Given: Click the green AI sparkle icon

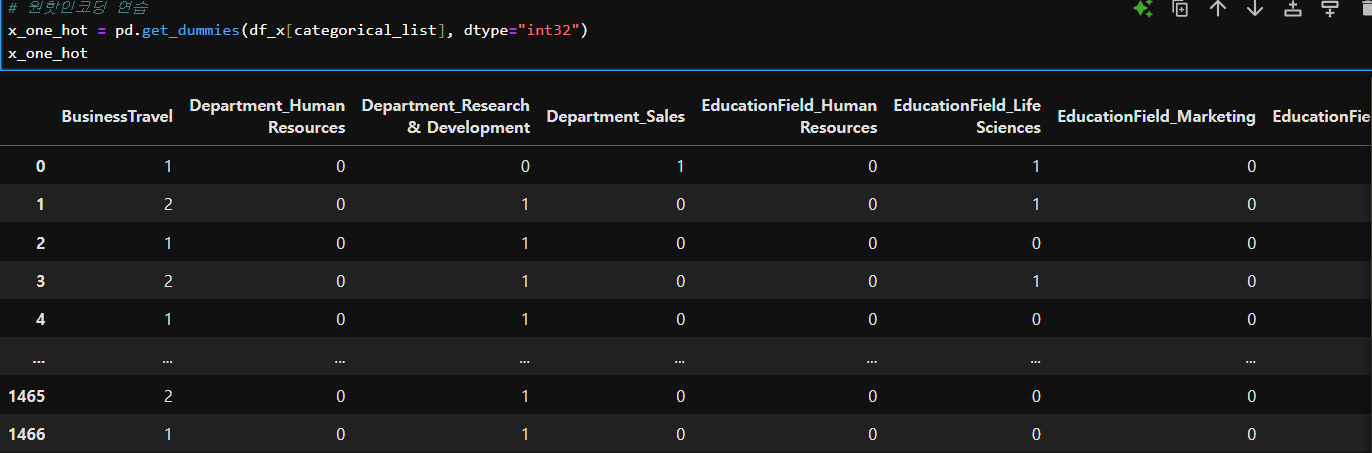Looking at the screenshot, I should pos(1143,8).
